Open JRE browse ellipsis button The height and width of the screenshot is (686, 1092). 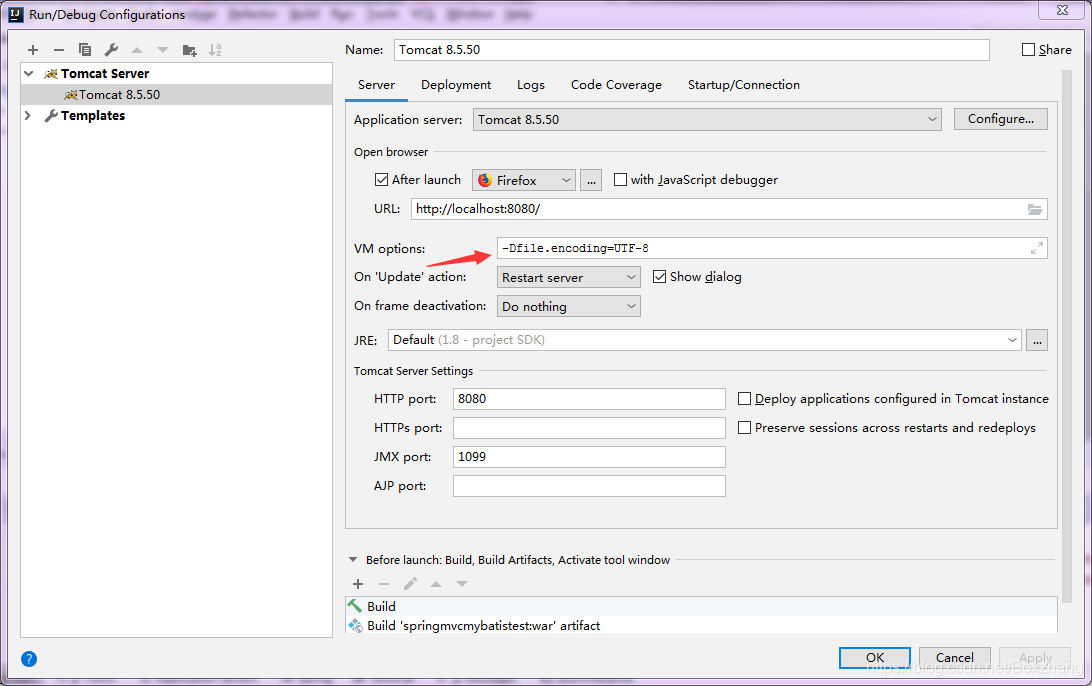(1037, 340)
